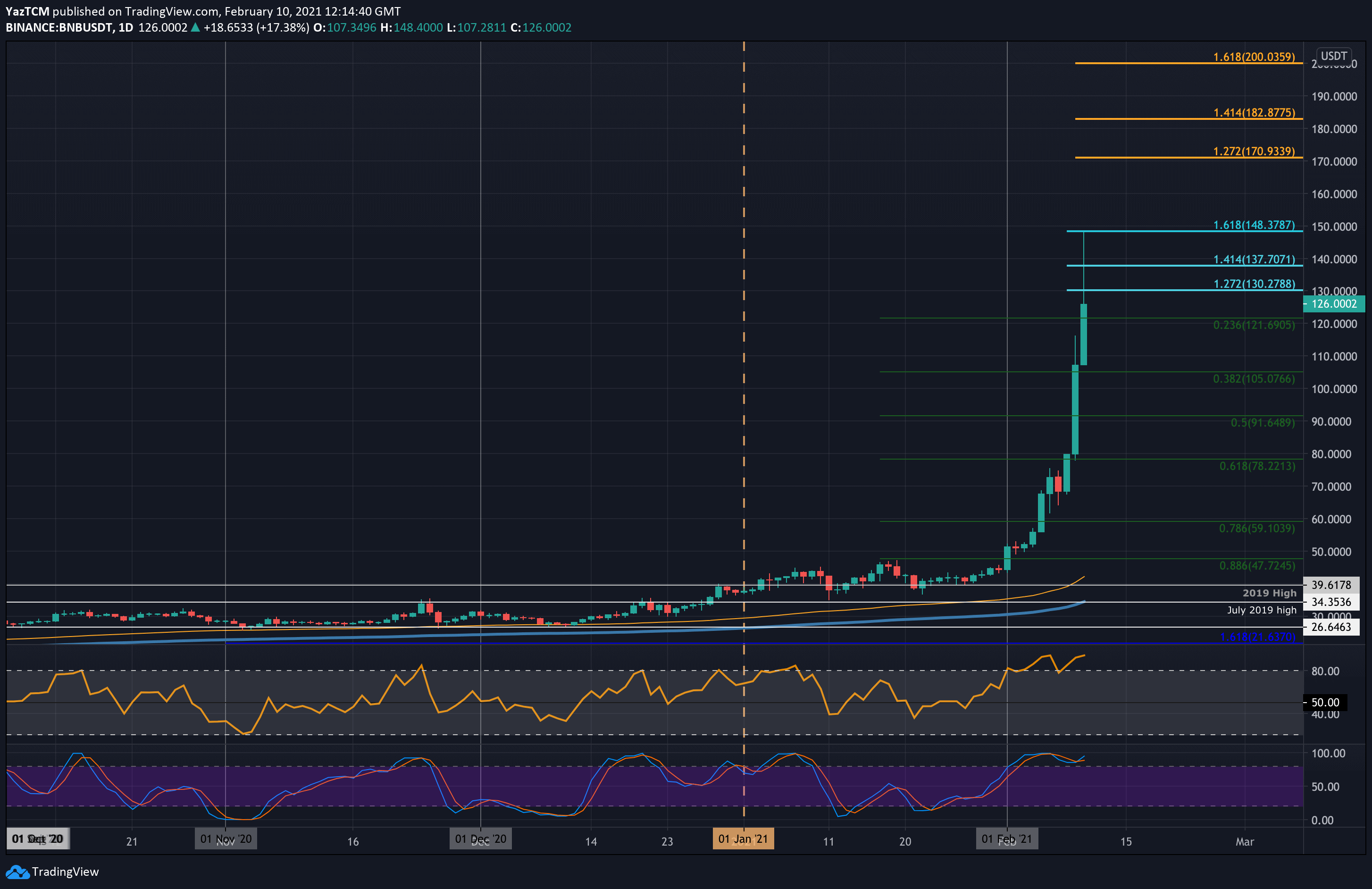Click the July 2019 high line label
Viewport: 1372px width, 889px height.
pos(1261,610)
